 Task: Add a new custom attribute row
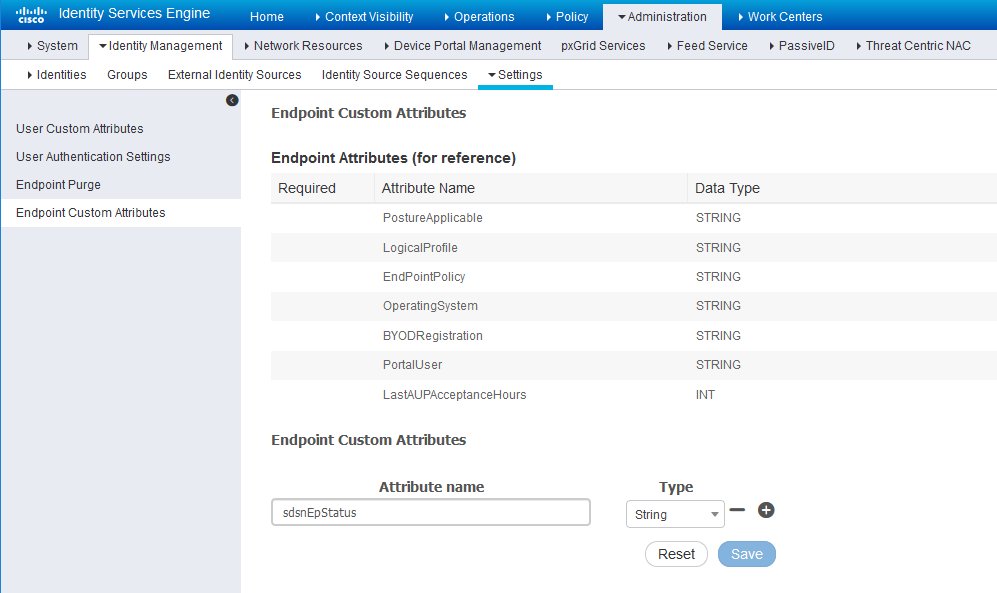coord(766,510)
